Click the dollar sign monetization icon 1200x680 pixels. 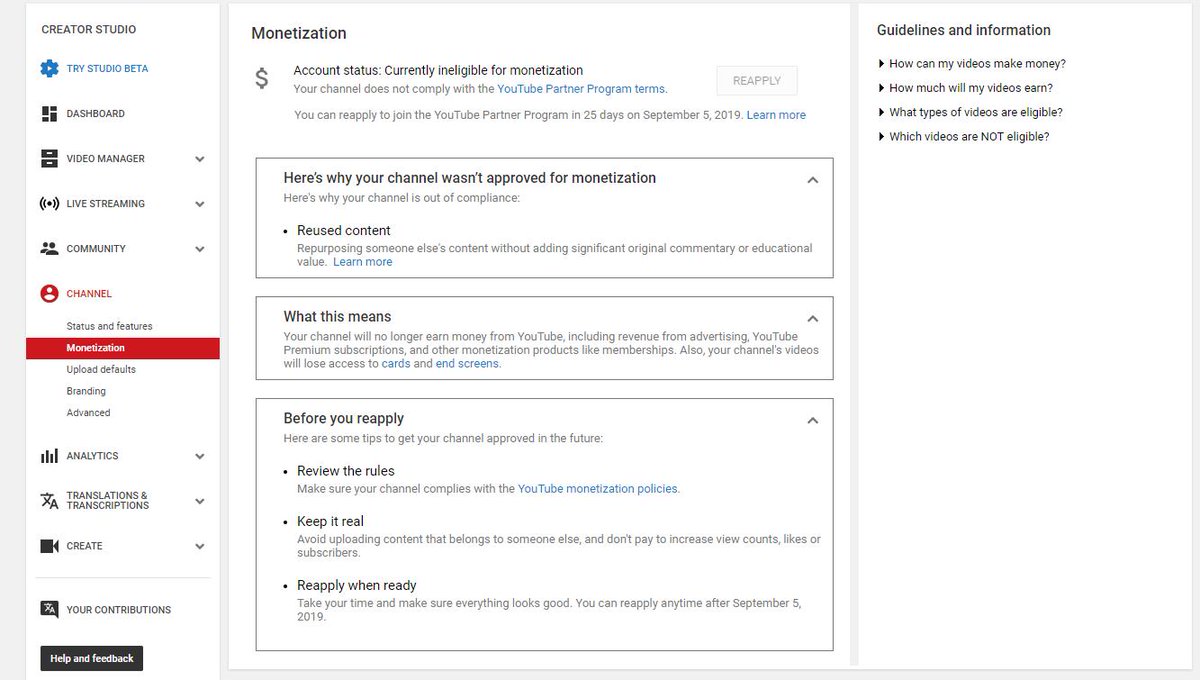261,78
